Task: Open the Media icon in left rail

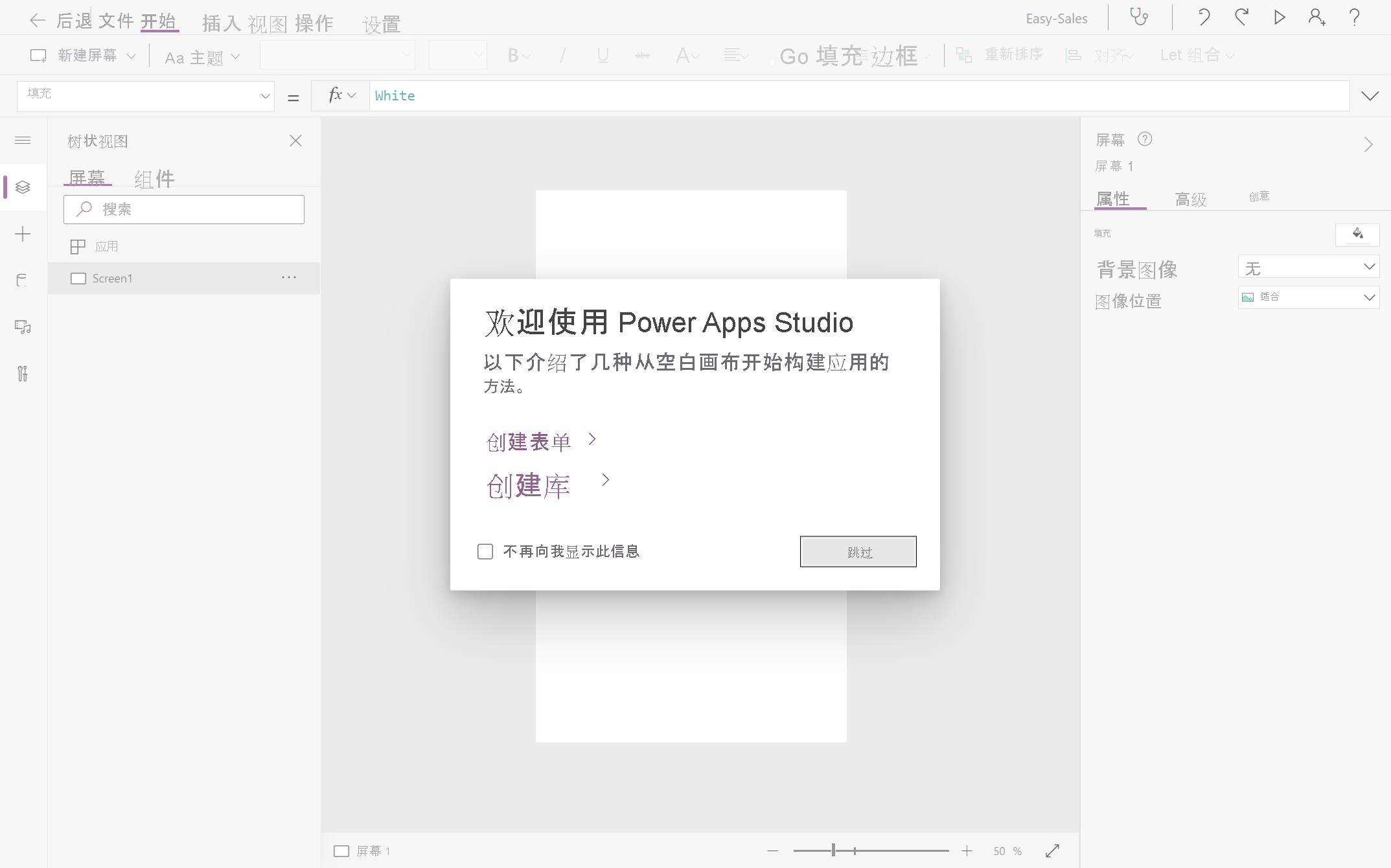Action: pos(23,327)
